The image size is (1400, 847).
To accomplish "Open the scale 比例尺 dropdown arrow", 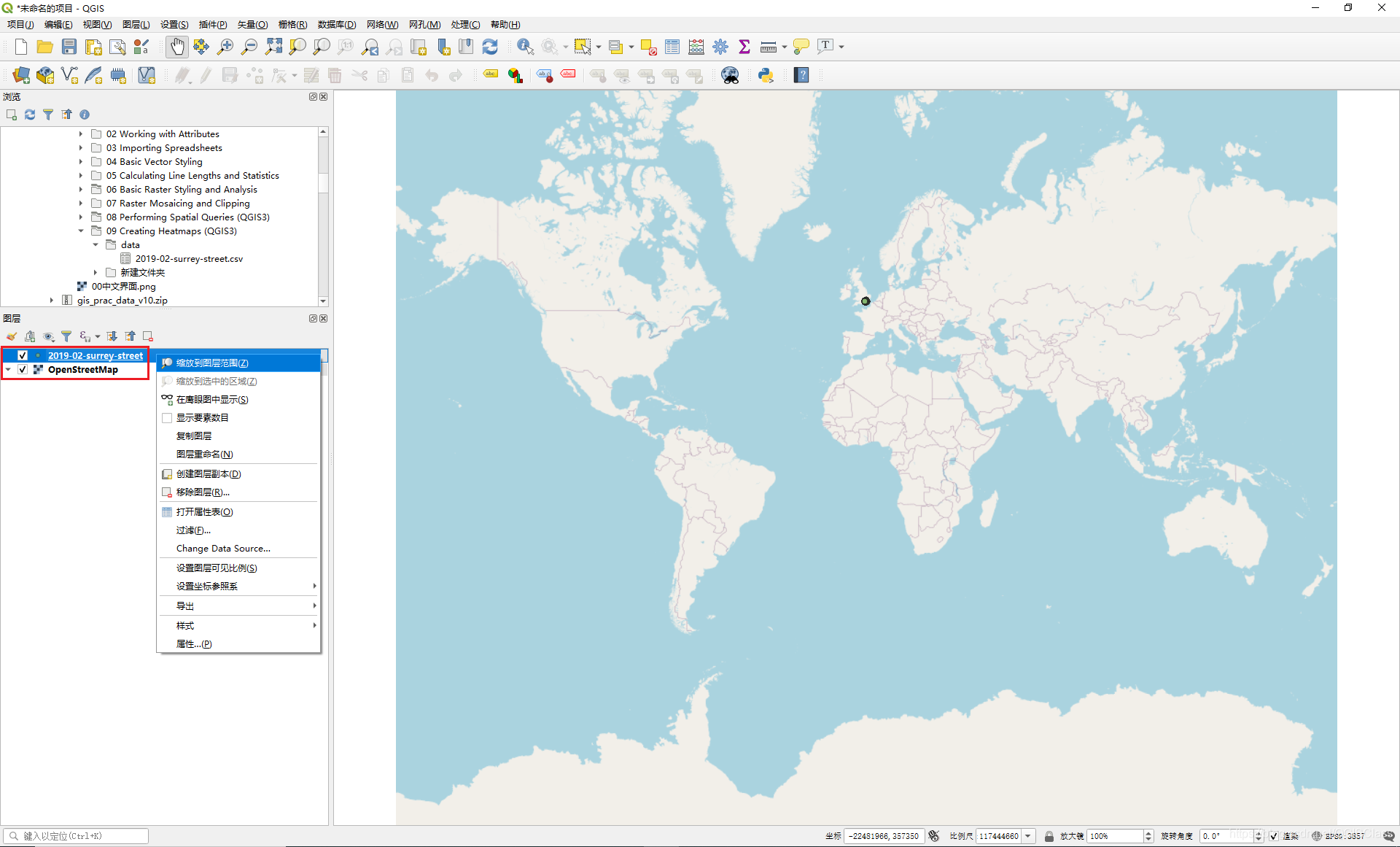I will tap(1028, 836).
